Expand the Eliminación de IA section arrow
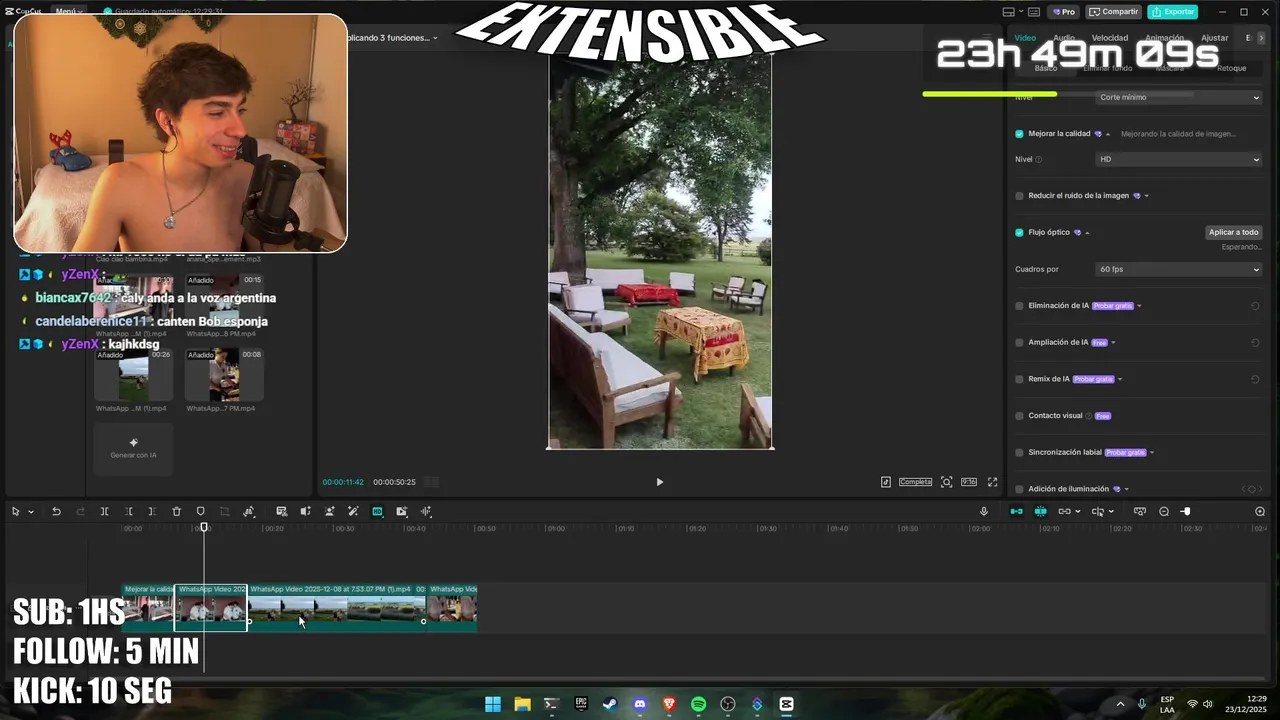1280x720 pixels. pyautogui.click(x=1139, y=306)
